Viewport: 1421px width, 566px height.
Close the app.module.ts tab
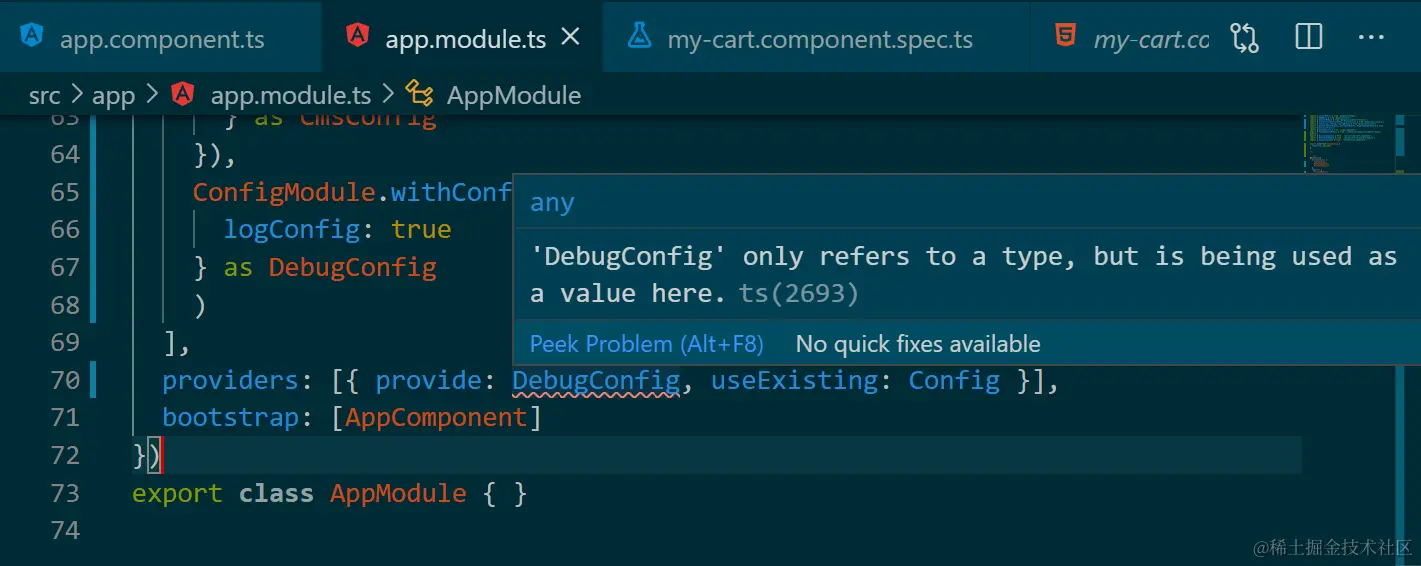tap(571, 37)
